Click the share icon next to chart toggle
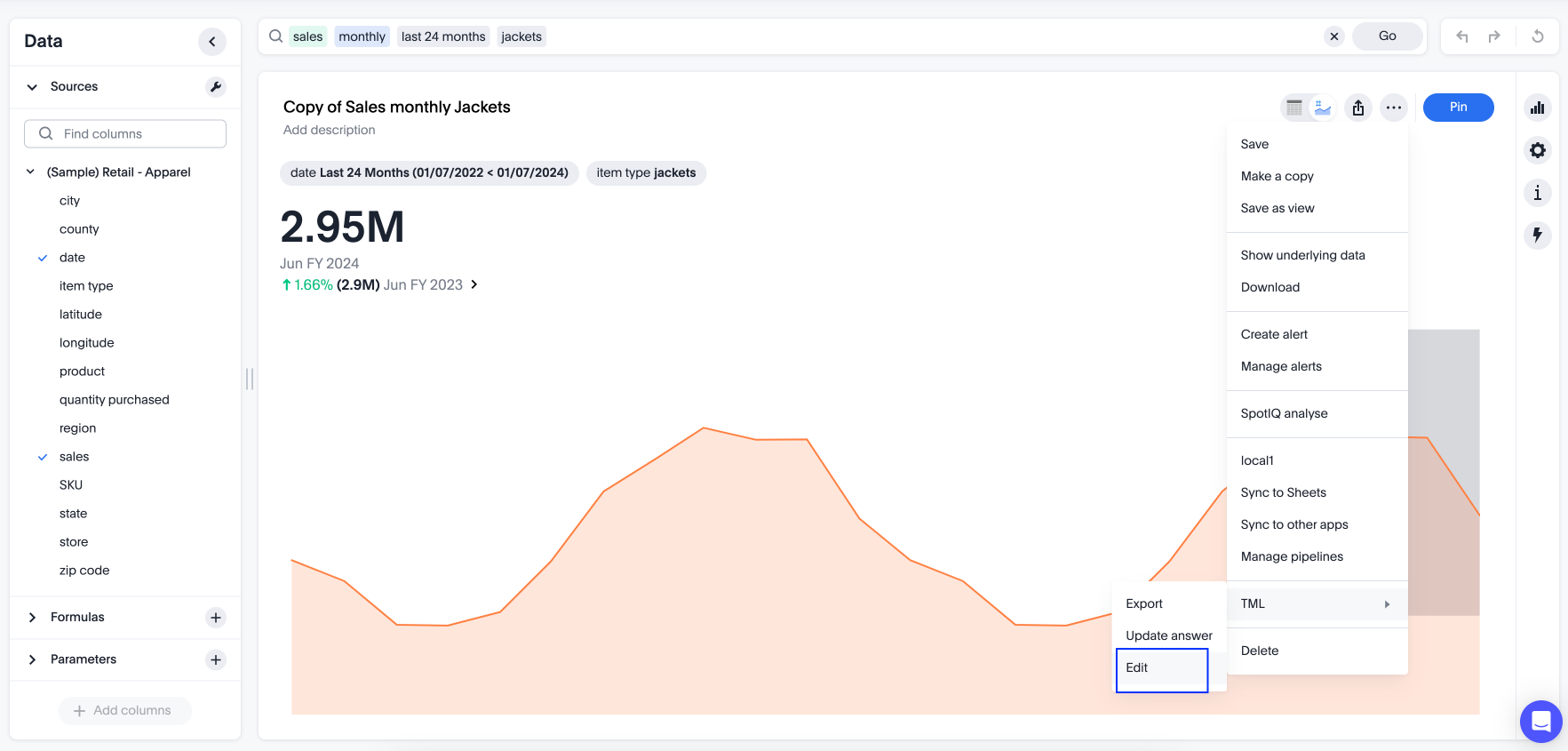The height and width of the screenshot is (751, 1568). 1357,108
